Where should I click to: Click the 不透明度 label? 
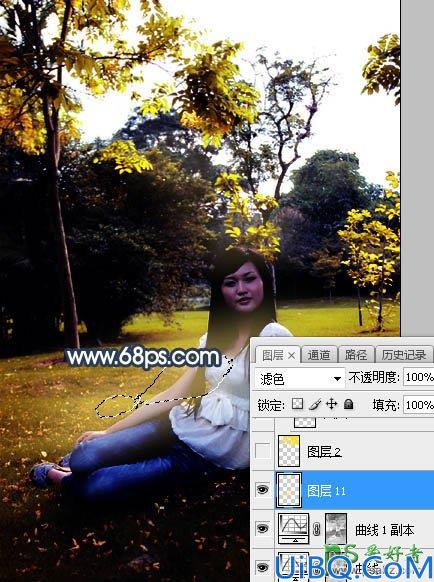(374, 377)
